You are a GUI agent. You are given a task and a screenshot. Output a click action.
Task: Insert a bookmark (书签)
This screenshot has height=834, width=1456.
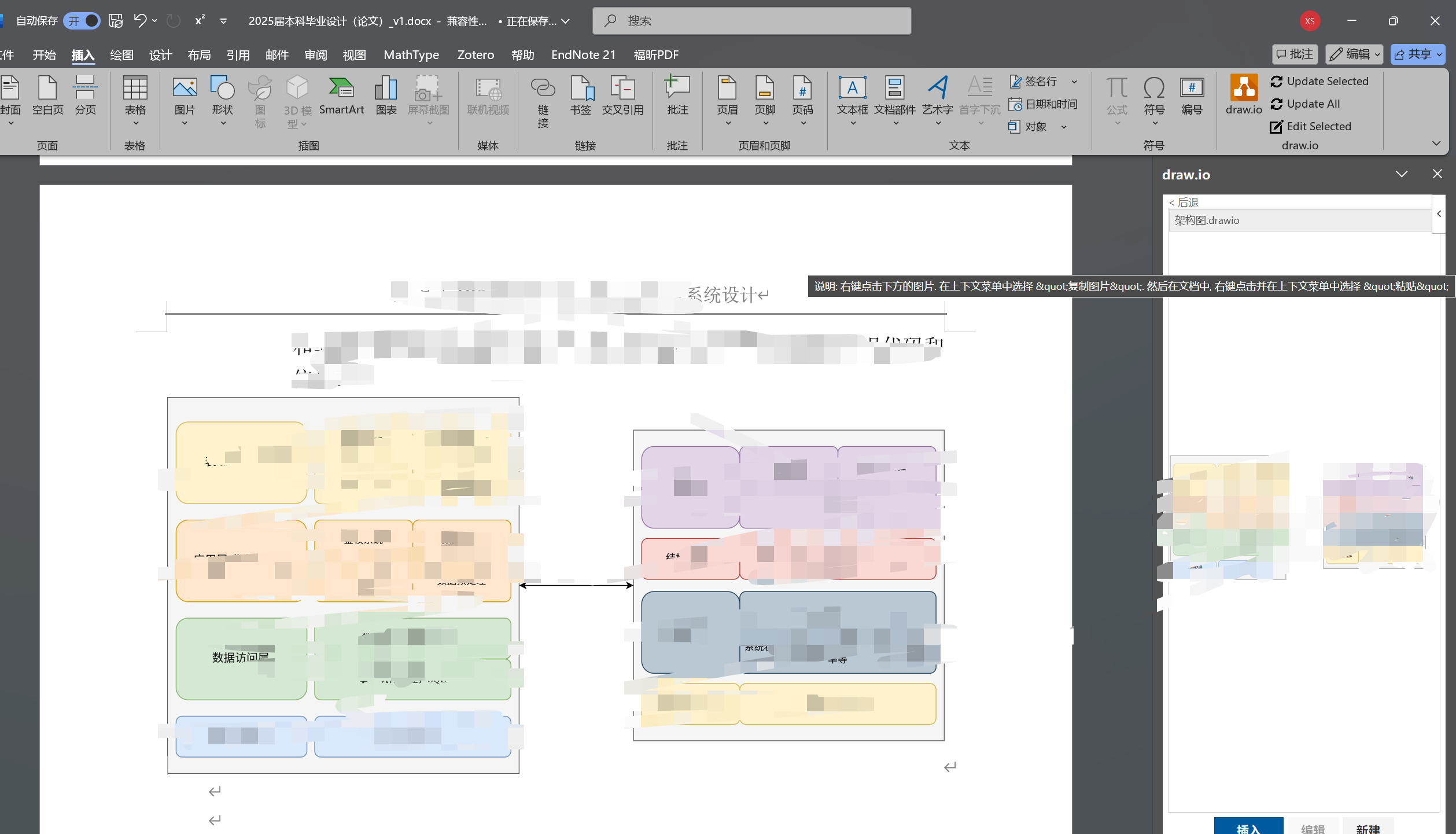(580, 95)
